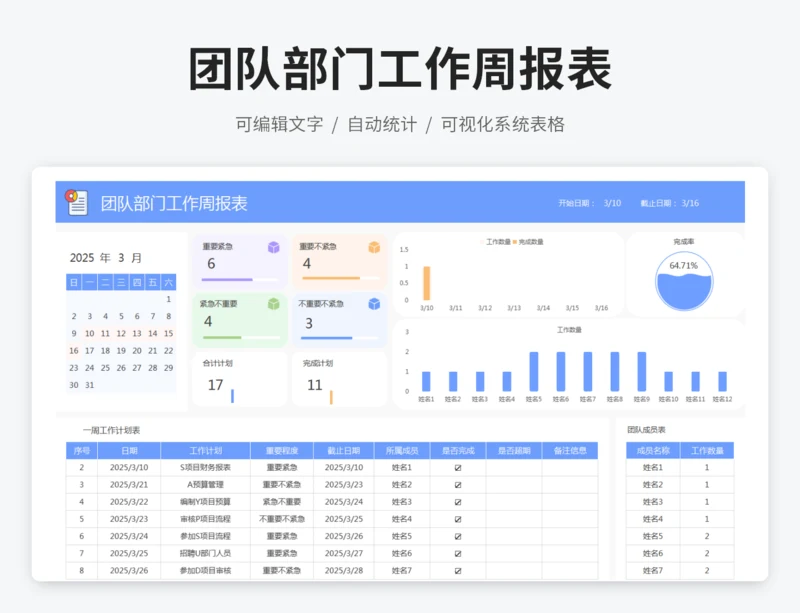Toggle 是否完成 checkbox for 姓名7 row

pos(458,571)
